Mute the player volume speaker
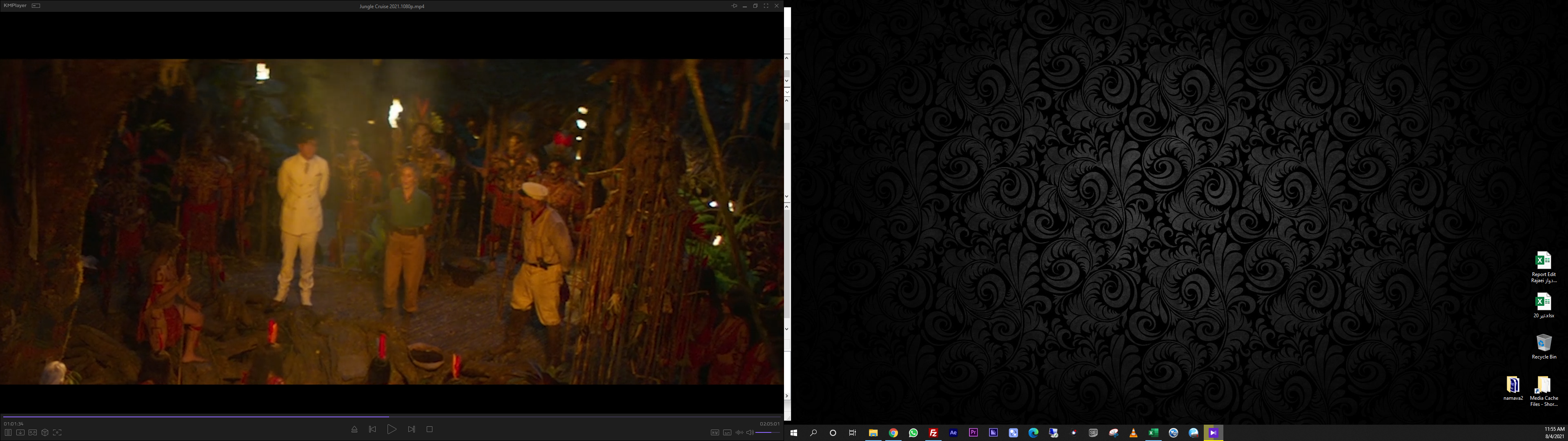 pyautogui.click(x=750, y=432)
